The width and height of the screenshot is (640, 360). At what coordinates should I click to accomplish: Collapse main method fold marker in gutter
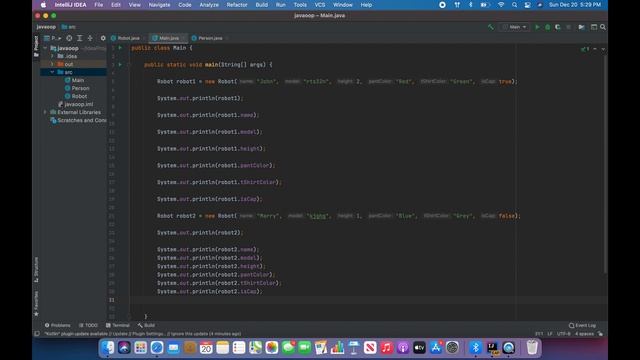coord(128,64)
